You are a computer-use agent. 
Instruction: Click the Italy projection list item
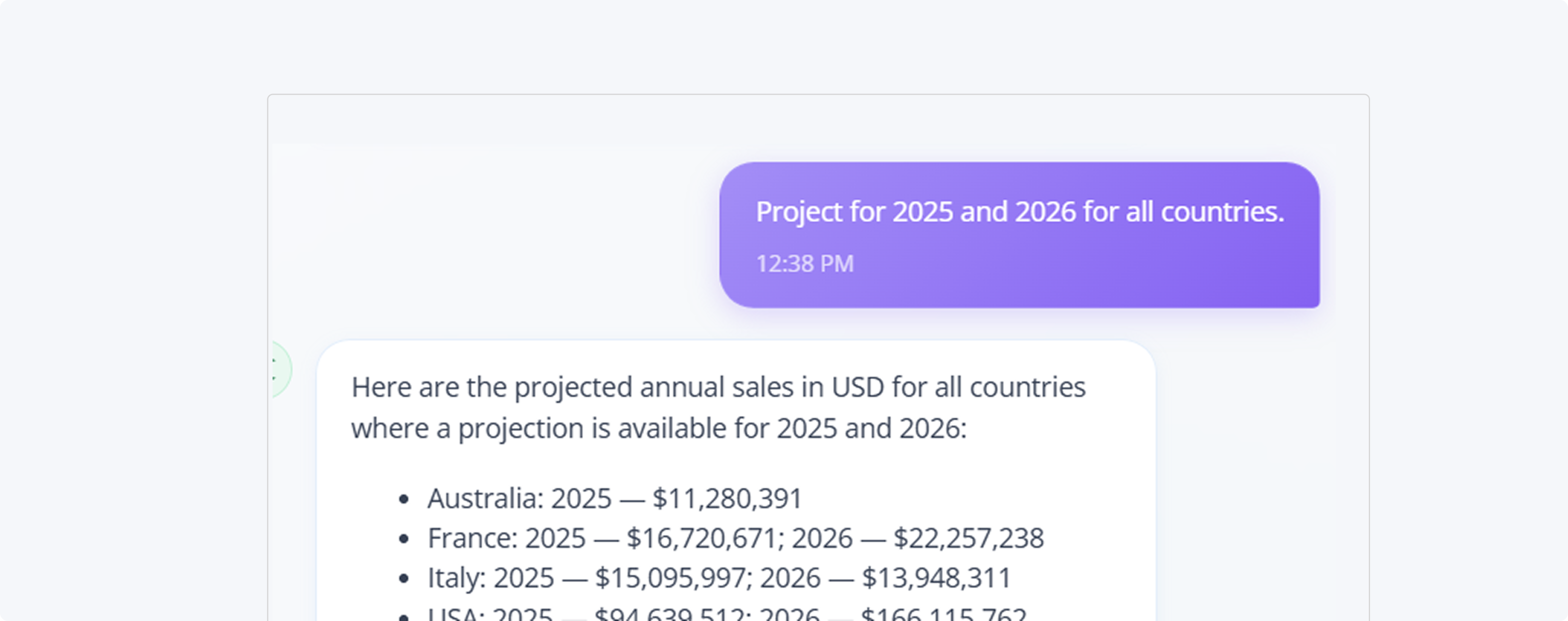(x=719, y=578)
